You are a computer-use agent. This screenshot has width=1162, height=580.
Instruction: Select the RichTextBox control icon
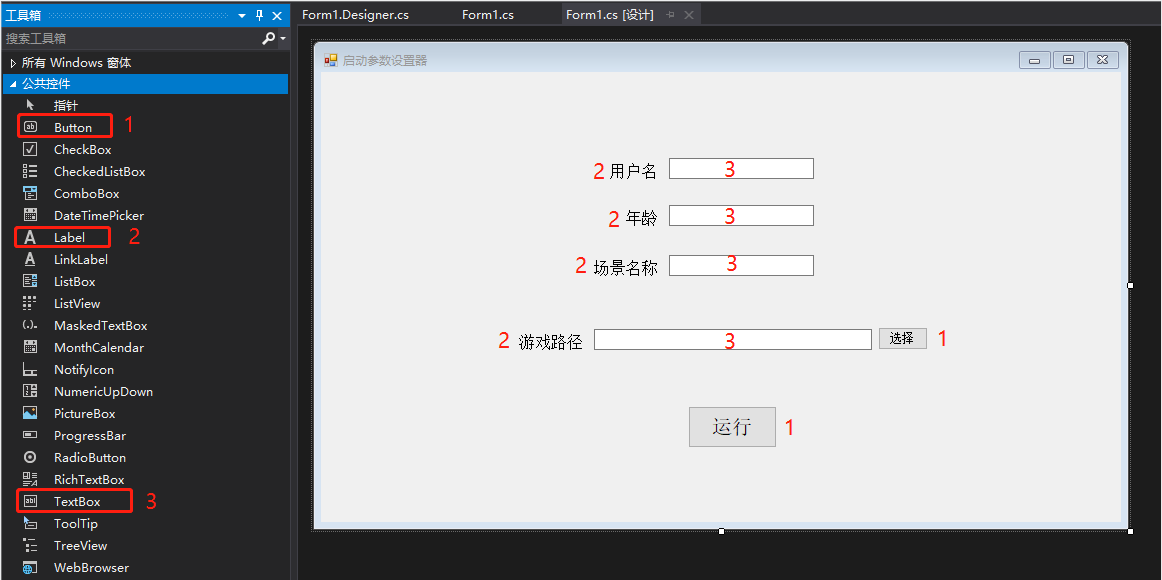[x=30, y=479]
